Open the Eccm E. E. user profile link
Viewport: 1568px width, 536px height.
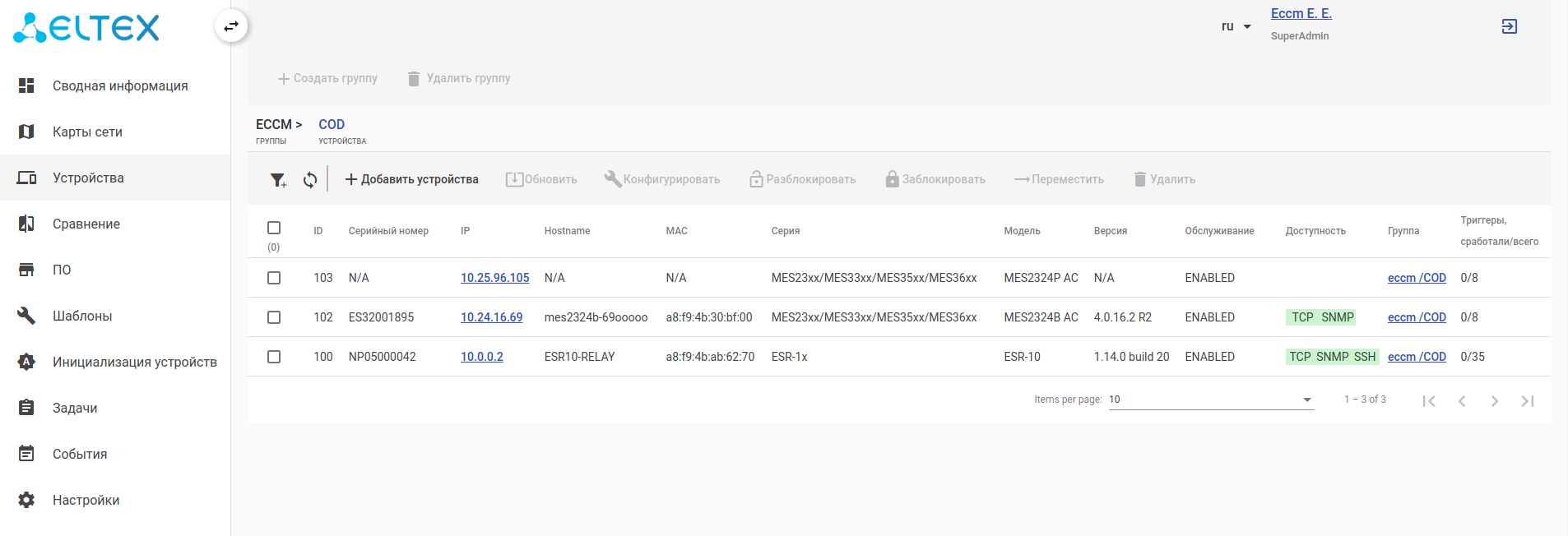click(1301, 13)
